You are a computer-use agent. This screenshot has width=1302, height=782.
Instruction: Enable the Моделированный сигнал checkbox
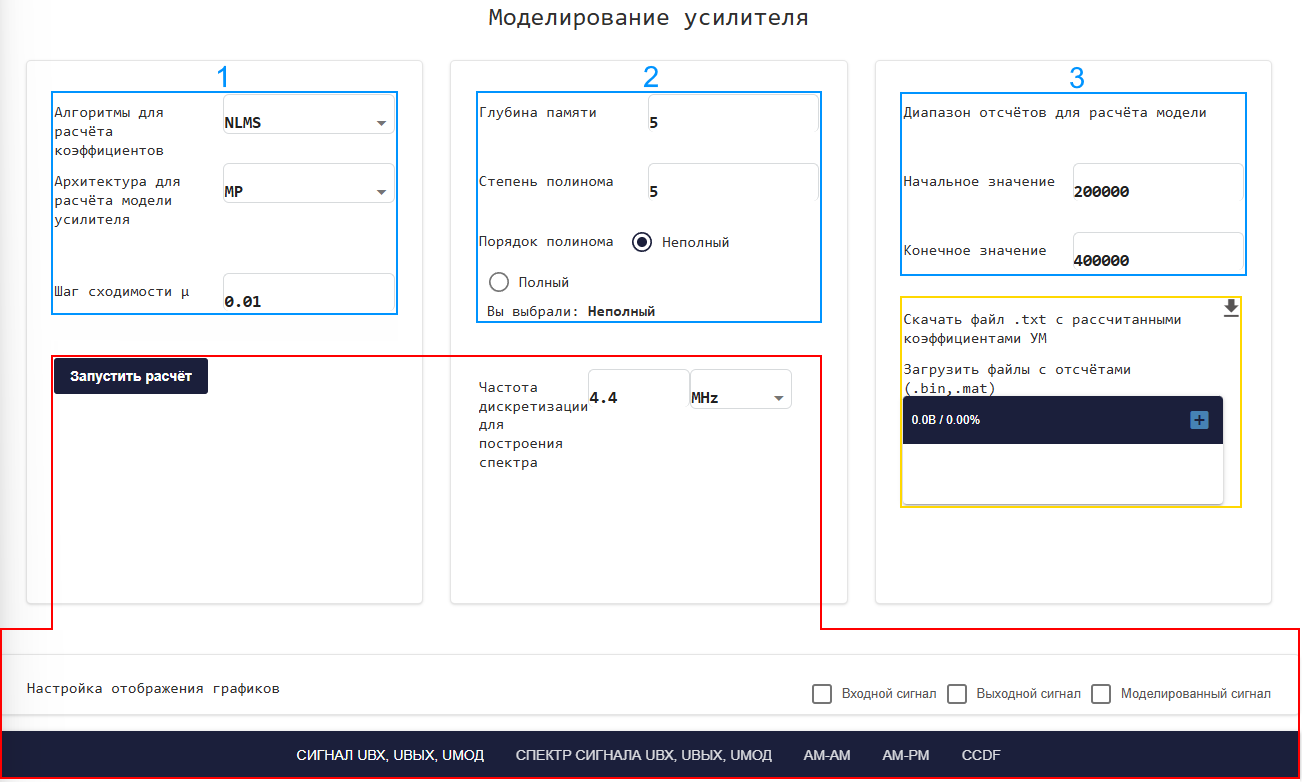[1101, 694]
